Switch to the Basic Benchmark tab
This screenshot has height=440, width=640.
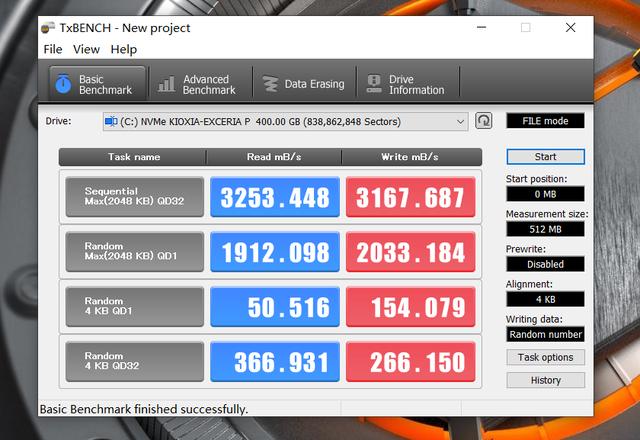[97, 84]
